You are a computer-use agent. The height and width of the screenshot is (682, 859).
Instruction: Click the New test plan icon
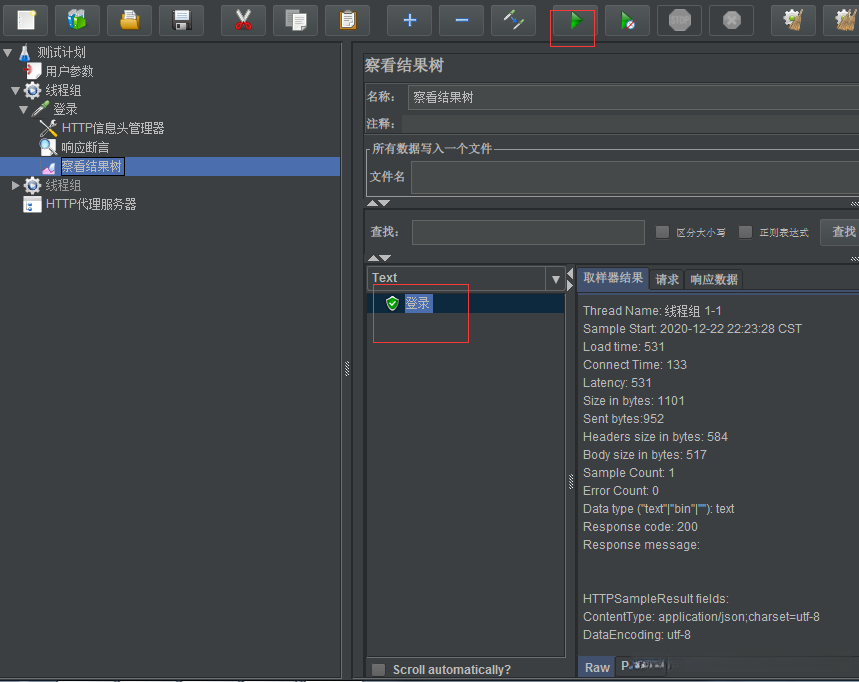pos(25,21)
